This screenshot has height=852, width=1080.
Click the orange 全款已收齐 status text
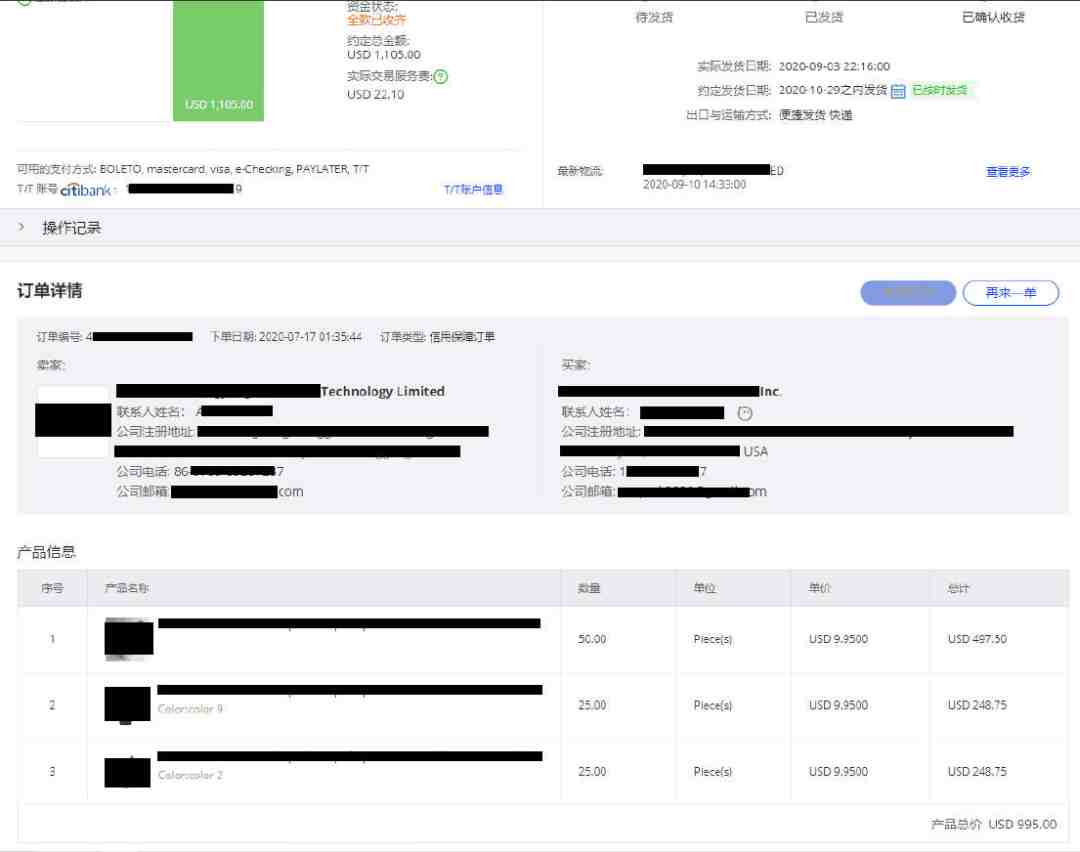(x=377, y=20)
